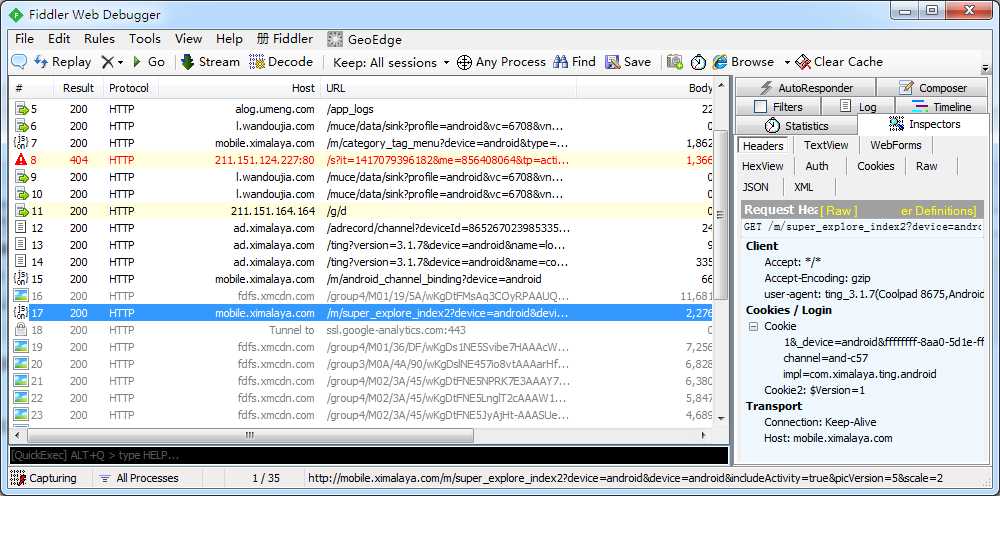
Task: Click session list horizontal scrollbar right arrow
Action: click(x=704, y=435)
